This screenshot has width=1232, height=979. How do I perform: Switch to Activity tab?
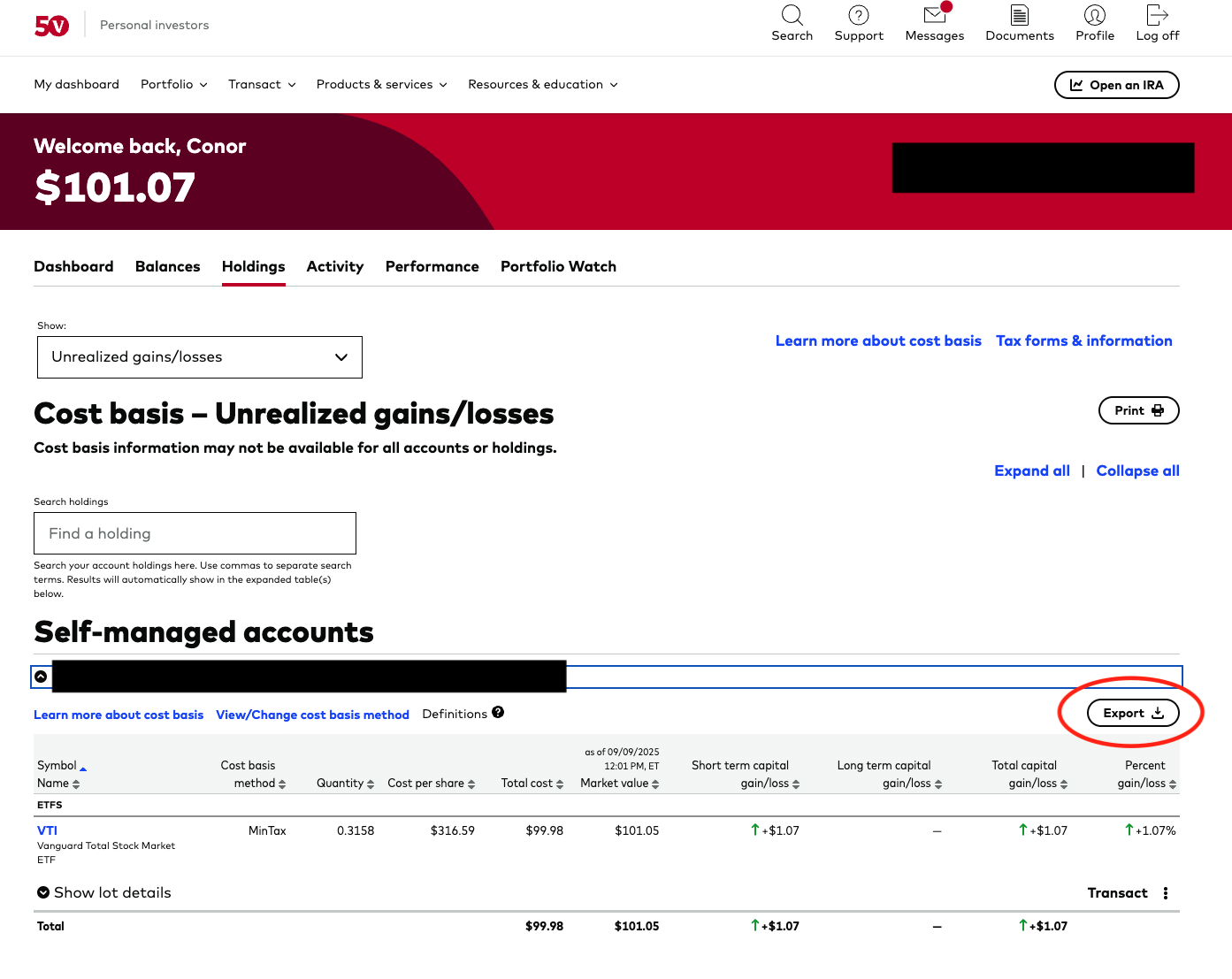pos(334,266)
